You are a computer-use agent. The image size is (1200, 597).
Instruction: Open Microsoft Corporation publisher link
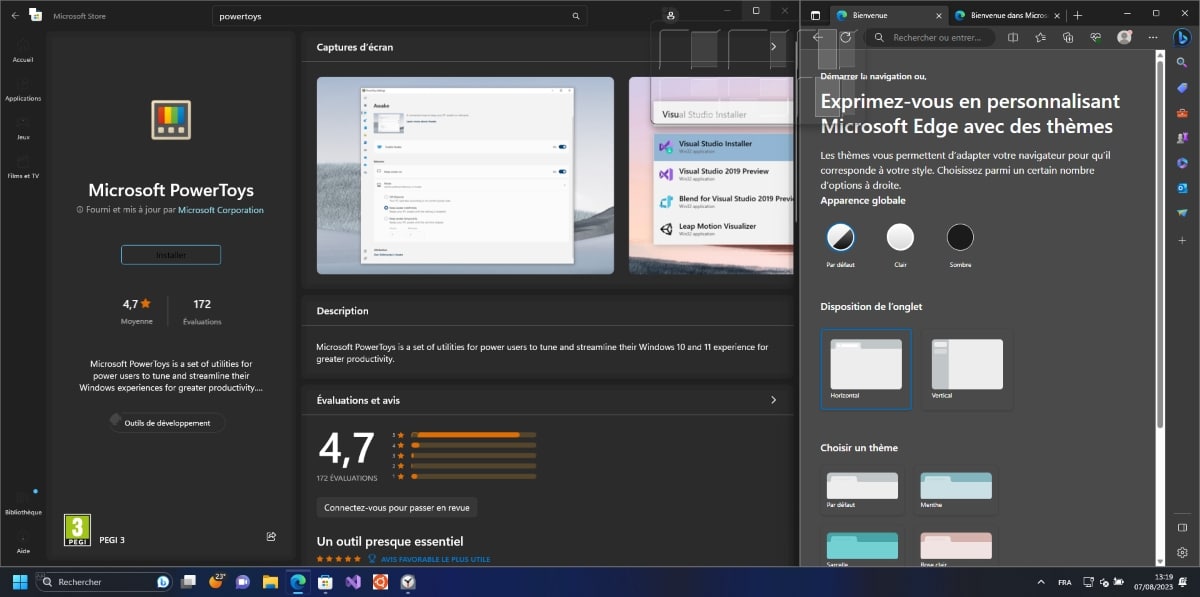tap(221, 210)
